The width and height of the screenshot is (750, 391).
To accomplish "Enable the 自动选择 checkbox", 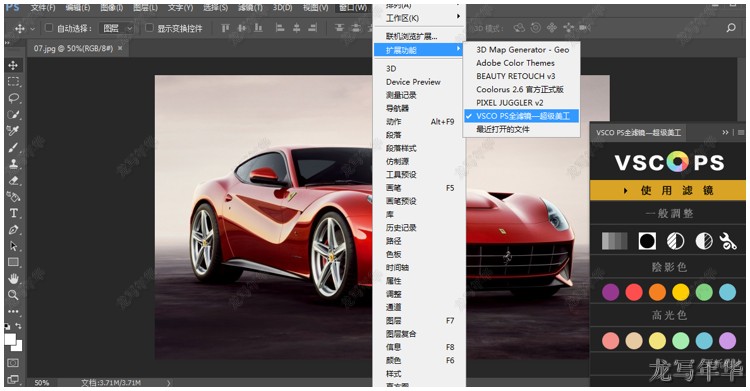I will coord(48,28).
